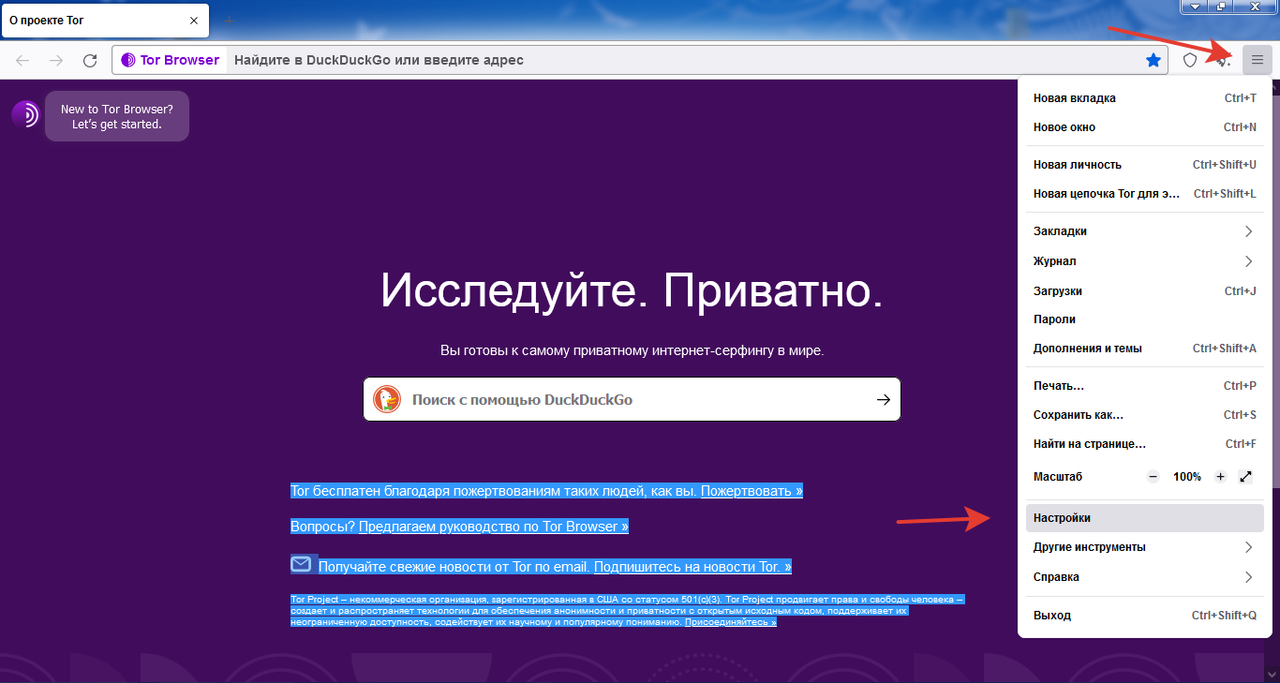Open "Пароли" from the menu
The image size is (1280, 683).
tap(1145, 319)
